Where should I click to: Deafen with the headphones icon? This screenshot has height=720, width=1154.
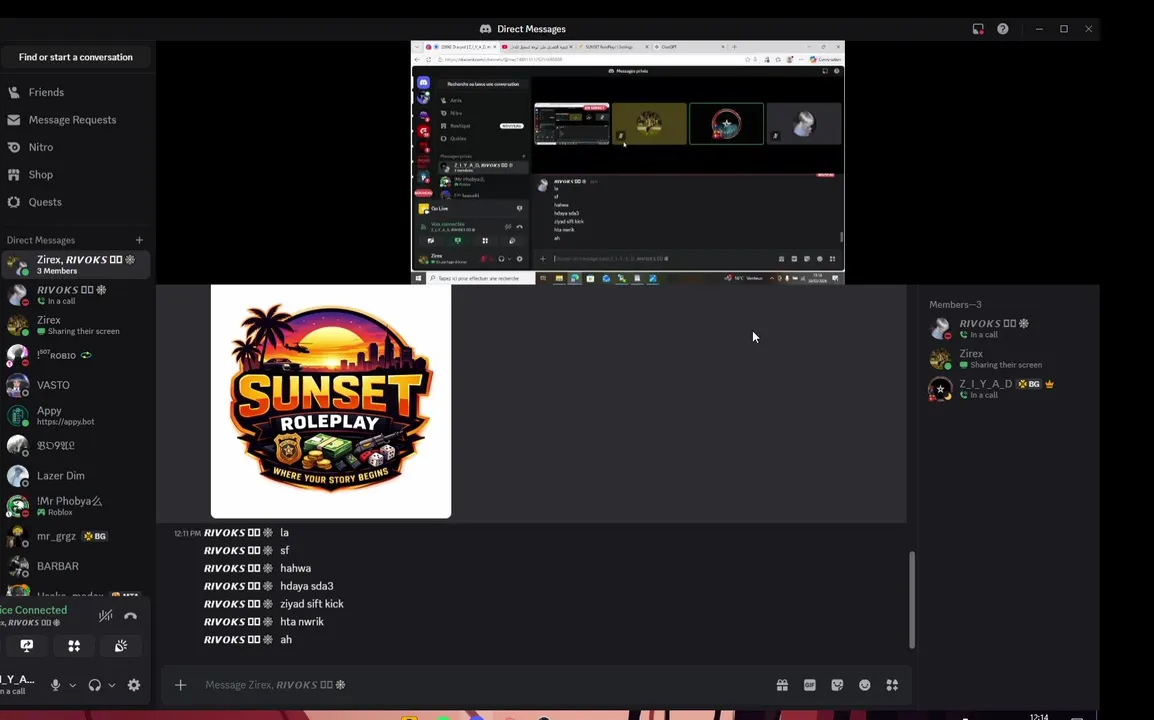[94, 685]
